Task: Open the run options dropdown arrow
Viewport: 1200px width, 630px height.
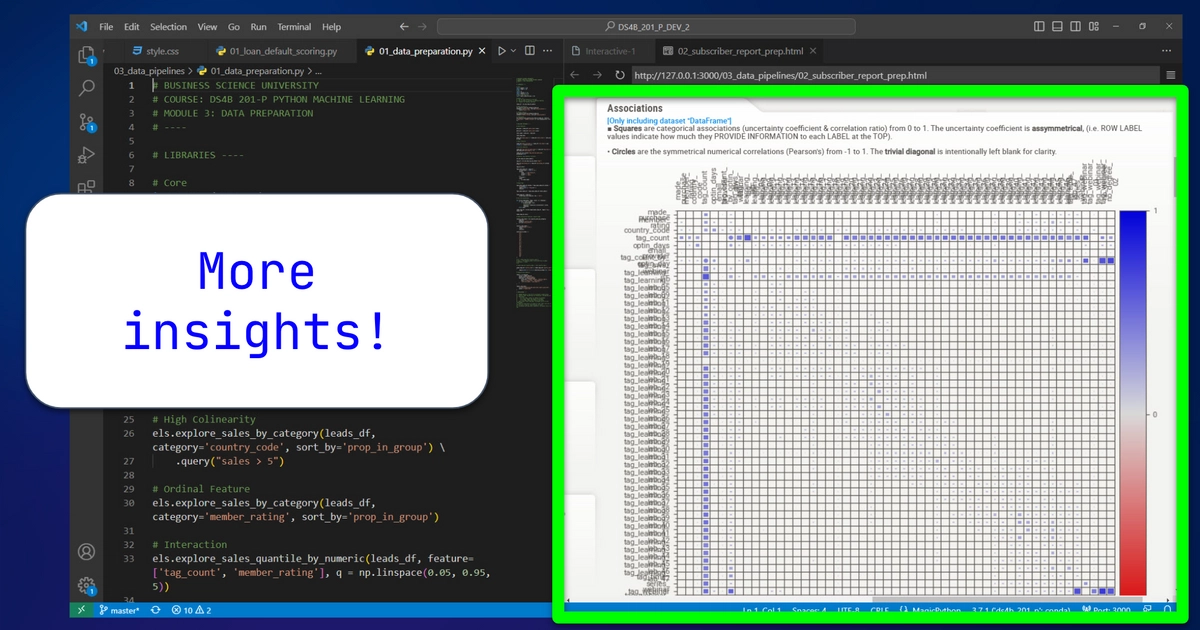Action: (515, 50)
